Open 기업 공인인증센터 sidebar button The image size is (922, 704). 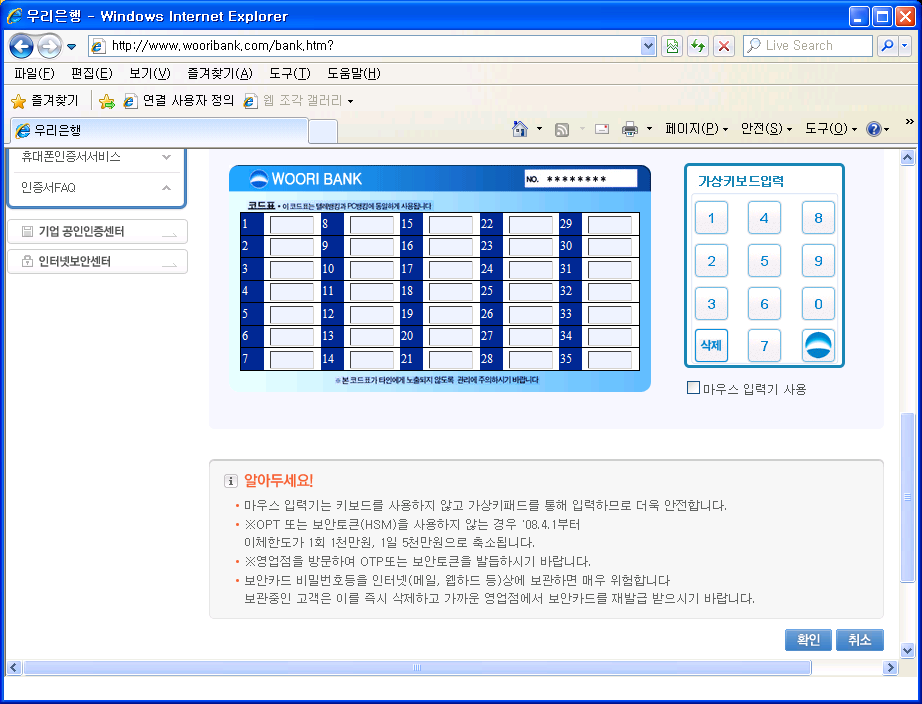tap(98, 231)
